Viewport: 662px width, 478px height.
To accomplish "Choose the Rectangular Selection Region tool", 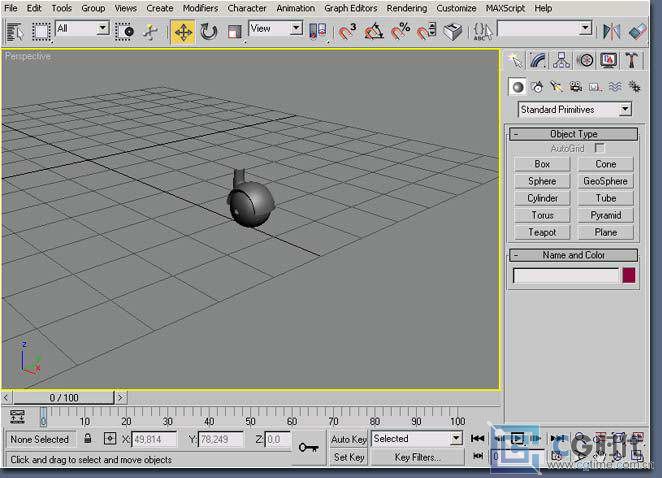I will (x=41, y=32).
